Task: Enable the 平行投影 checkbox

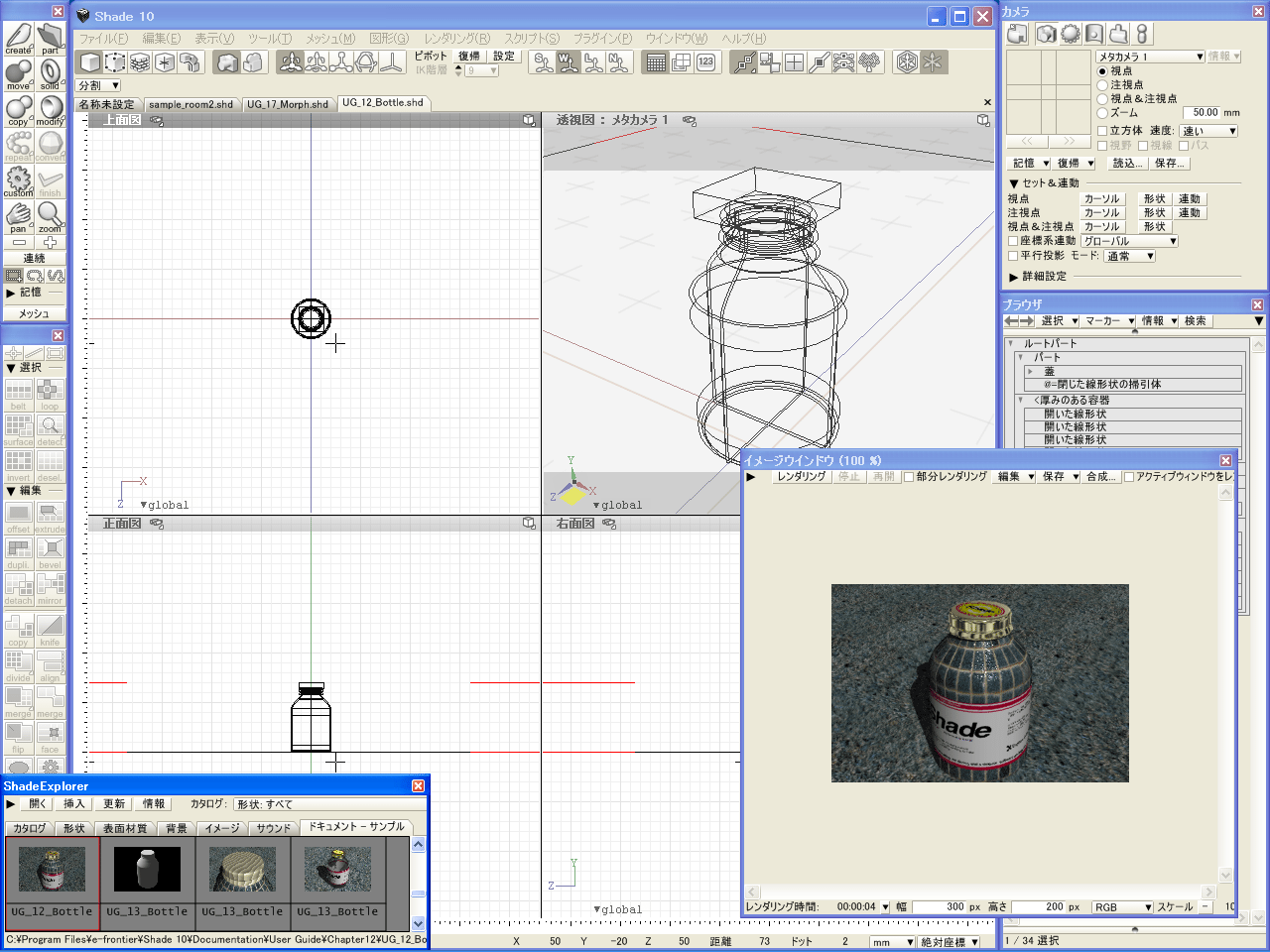Action: (1013, 256)
